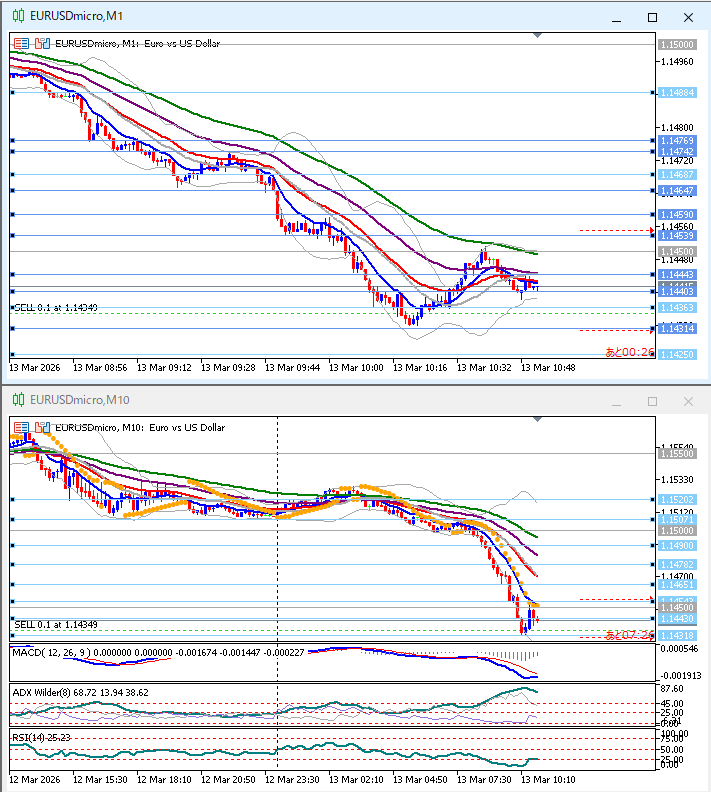711x792 pixels.
Task: Open the EURUSDmicro,M10 title bar chart icon
Action: tap(17, 400)
